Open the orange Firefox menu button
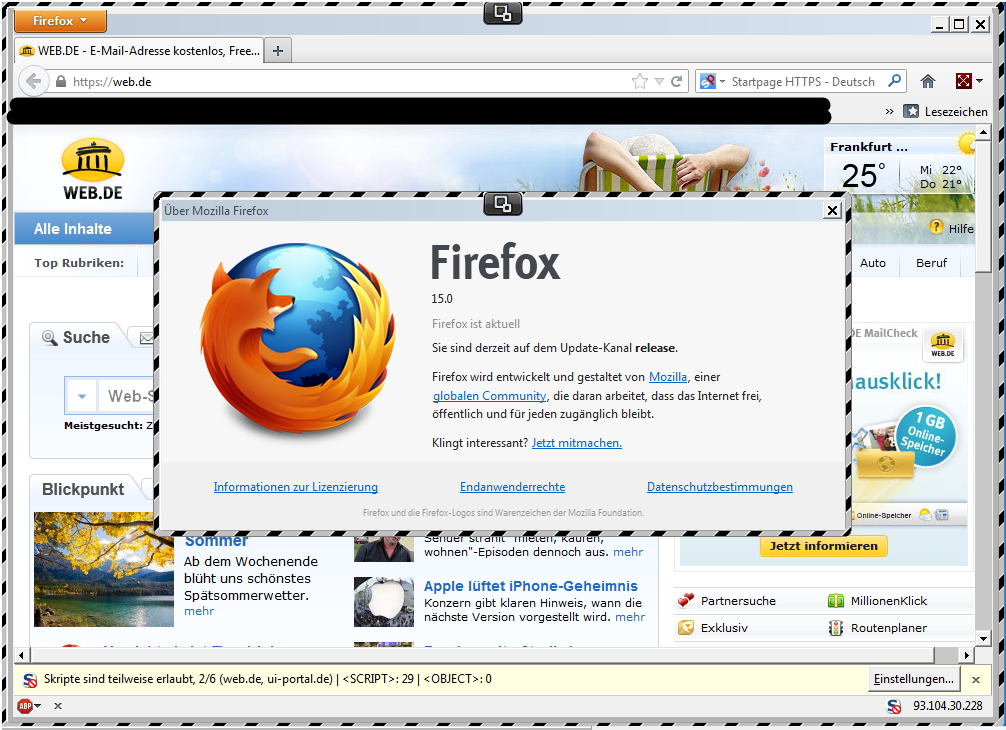 tap(60, 21)
